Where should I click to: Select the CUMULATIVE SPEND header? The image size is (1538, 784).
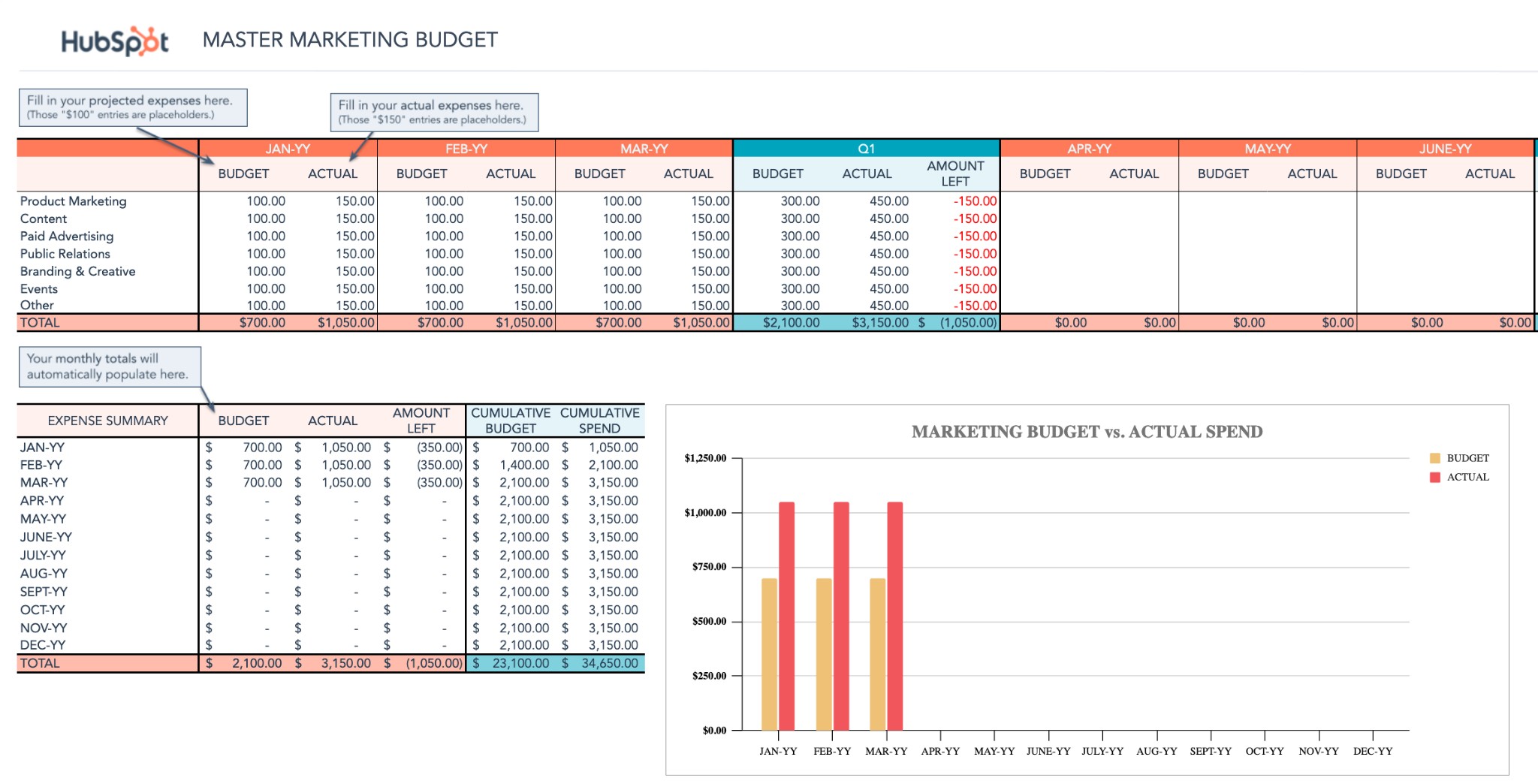coord(599,421)
